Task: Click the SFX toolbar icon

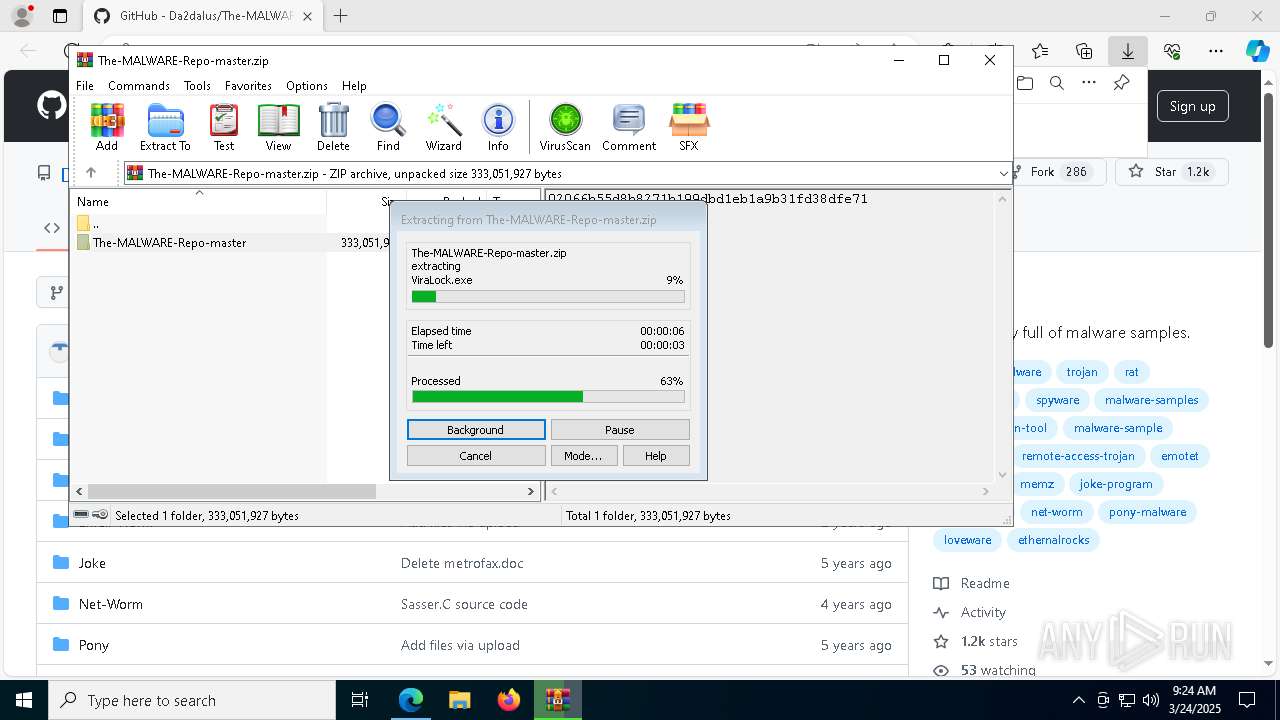Action: [689, 127]
